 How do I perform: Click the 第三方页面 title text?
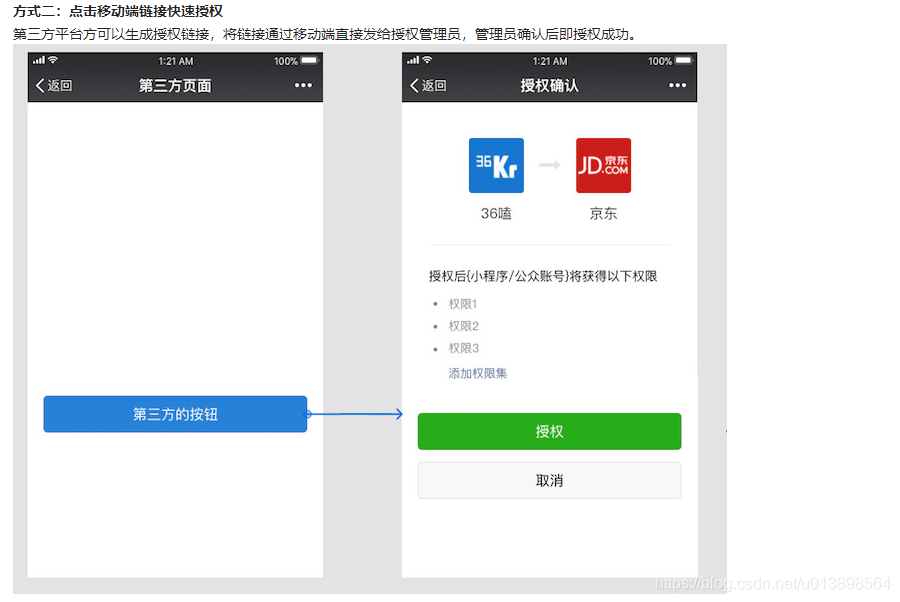point(175,86)
